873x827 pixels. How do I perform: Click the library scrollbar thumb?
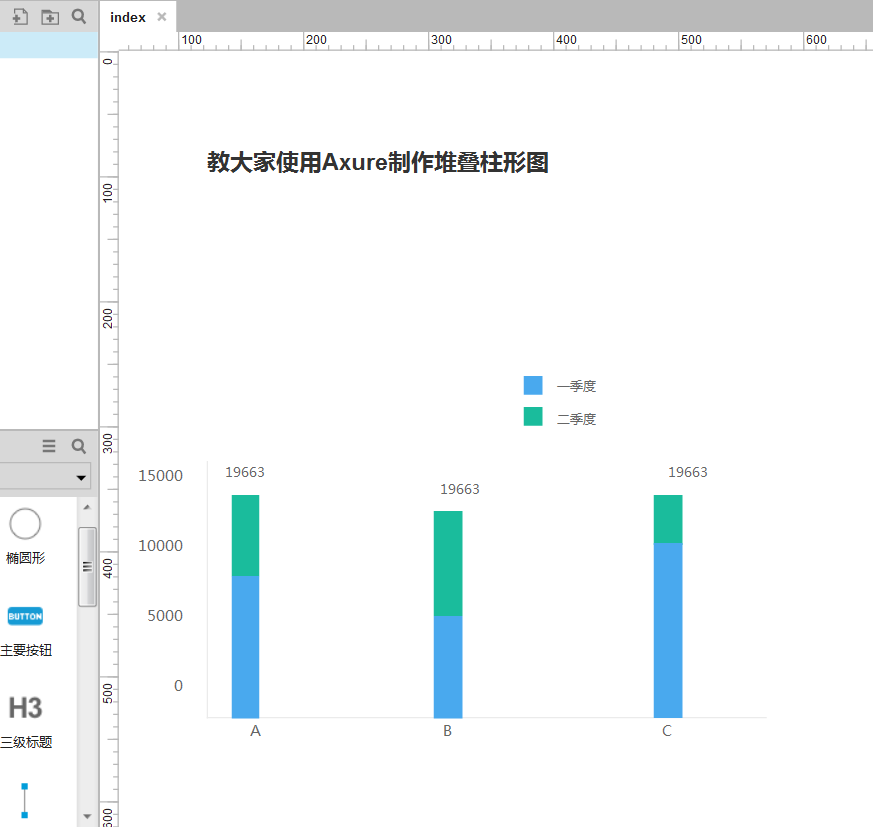pyautogui.click(x=87, y=566)
